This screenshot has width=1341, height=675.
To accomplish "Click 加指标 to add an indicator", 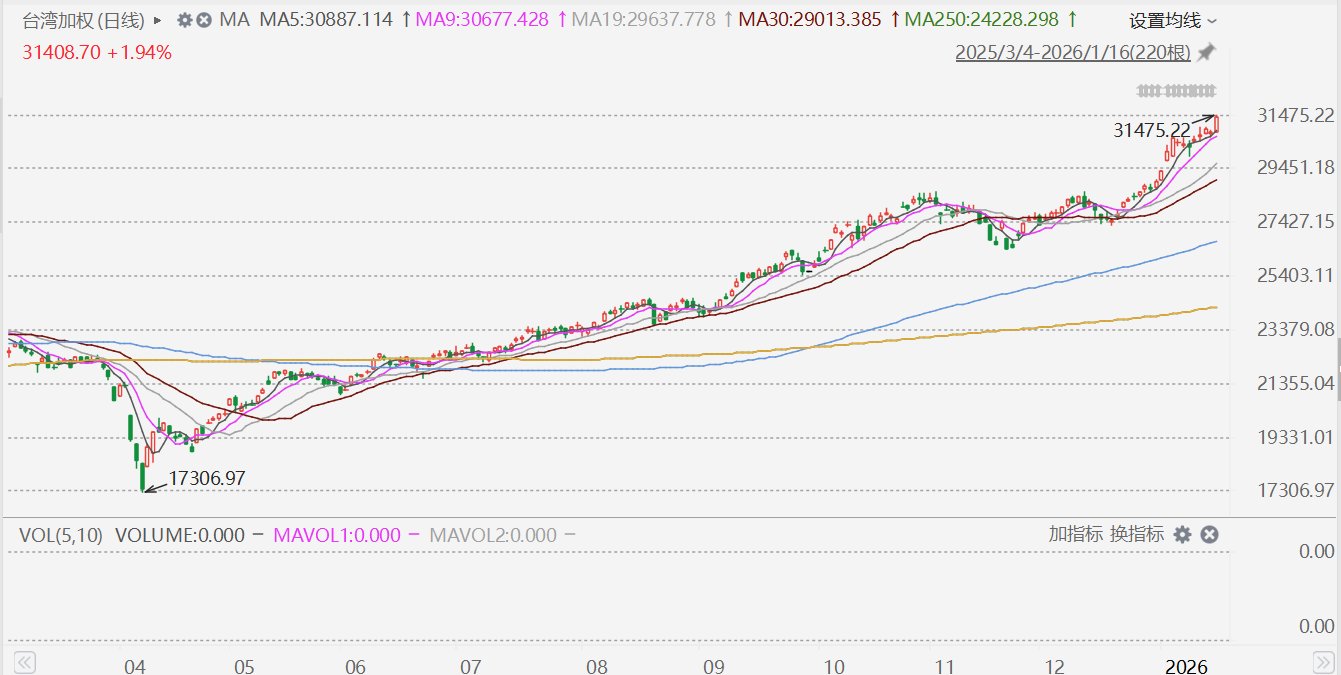I will click(x=1075, y=534).
